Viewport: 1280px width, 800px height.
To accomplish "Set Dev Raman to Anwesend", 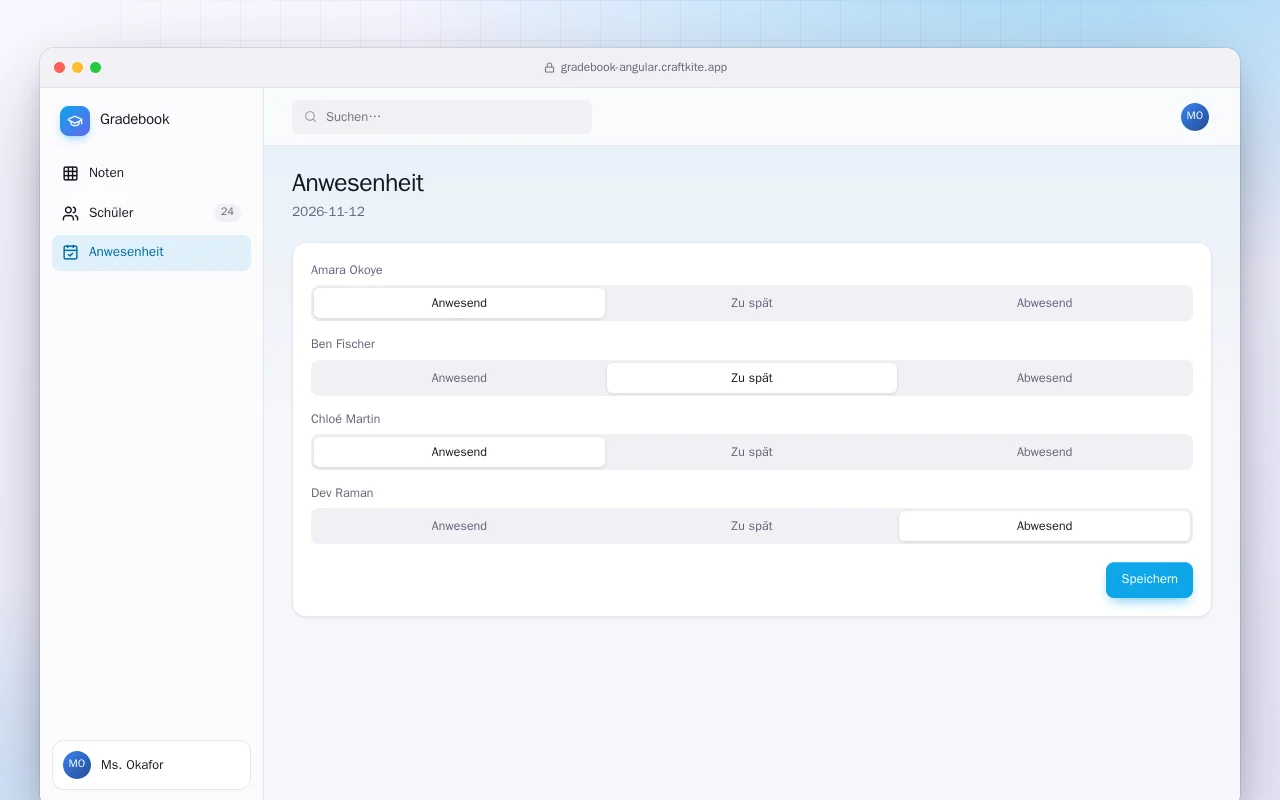I will pyautogui.click(x=459, y=526).
